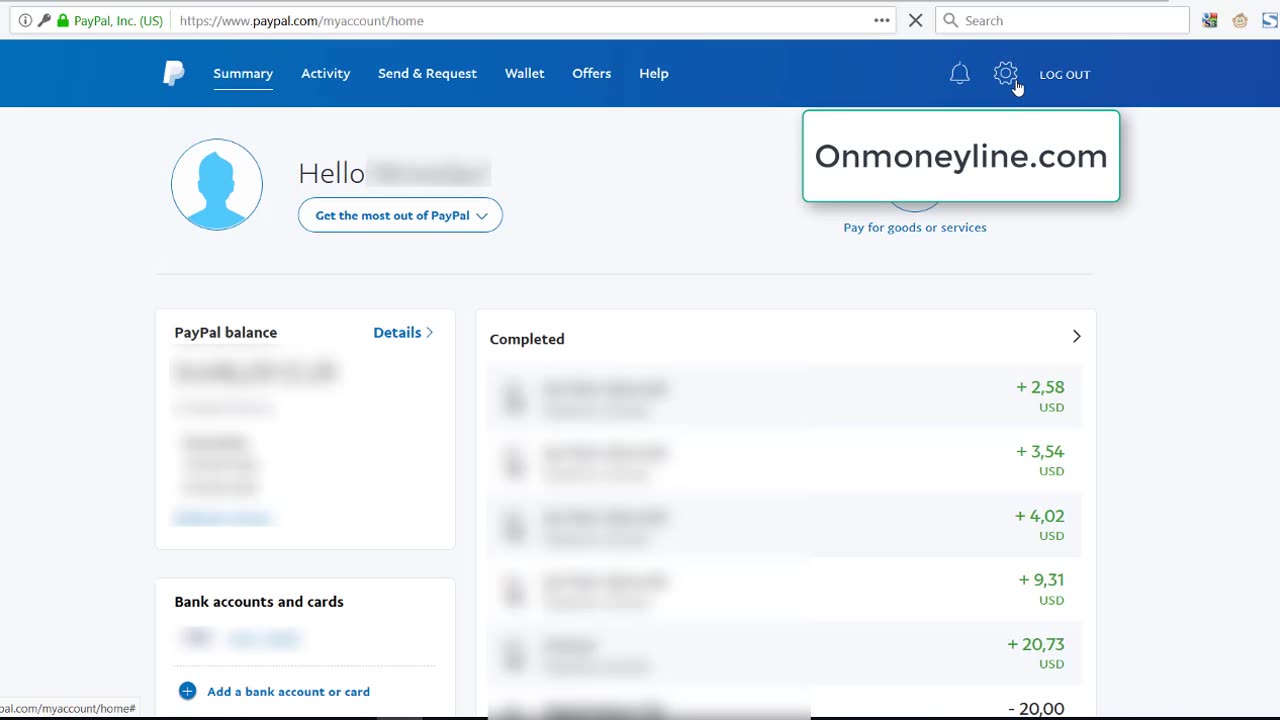This screenshot has height=720, width=1280.
Task: Switch to the Wallet tab
Action: (524, 73)
